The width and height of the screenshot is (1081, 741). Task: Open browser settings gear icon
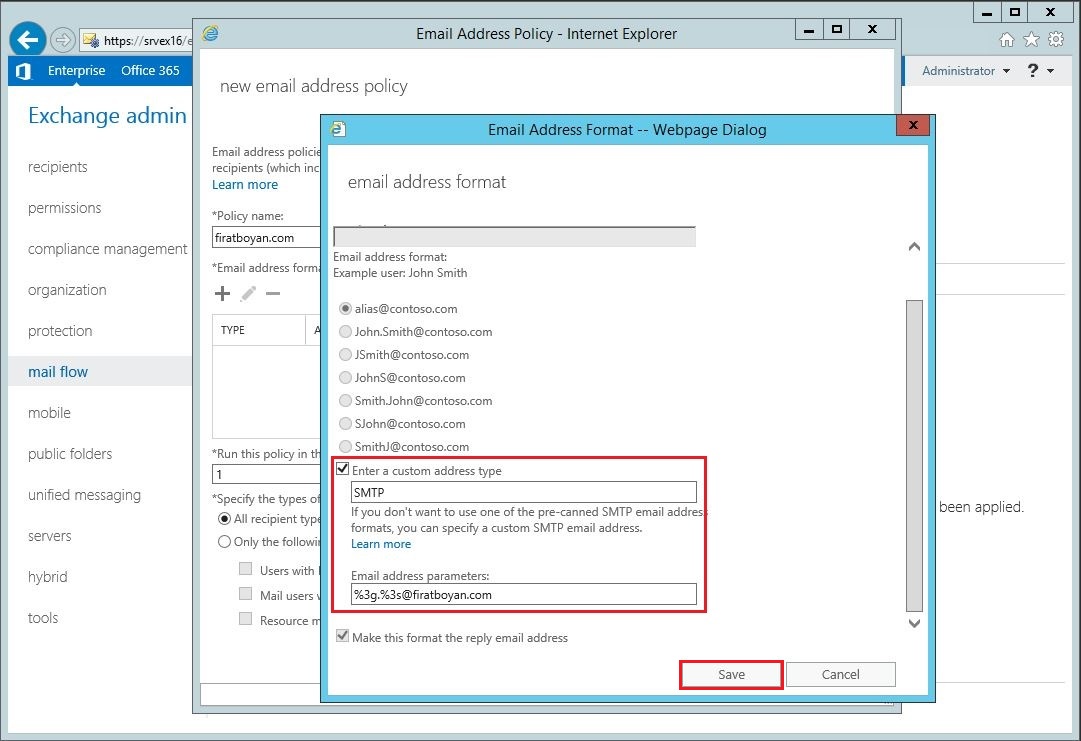pyautogui.click(x=1056, y=40)
